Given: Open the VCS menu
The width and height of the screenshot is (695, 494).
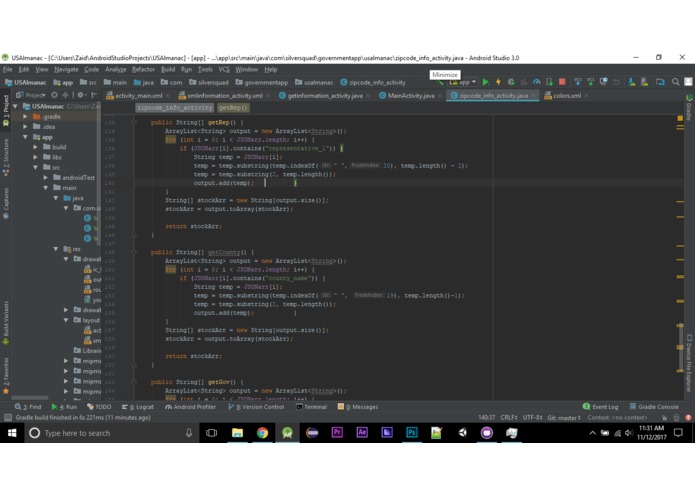Looking at the screenshot, I should [x=224, y=70].
